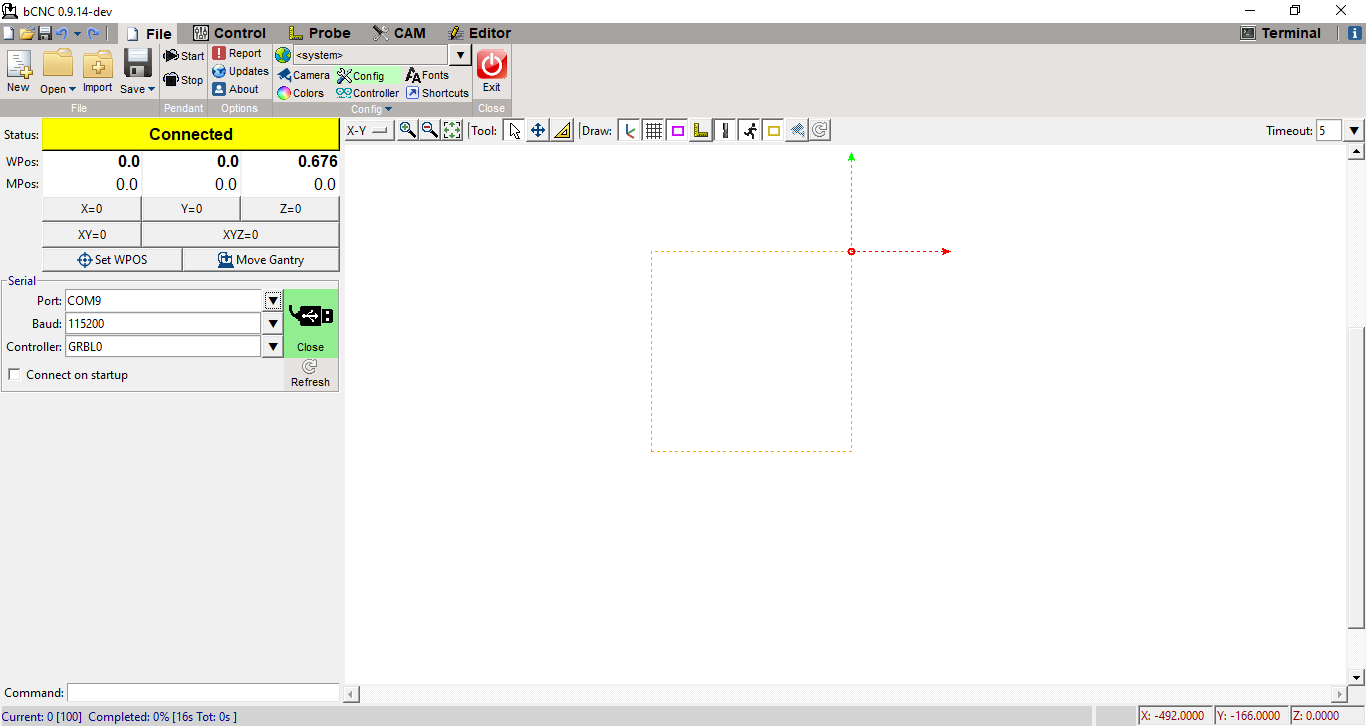Toggle drawing of the rapid motion runner
The height and width of the screenshot is (726, 1366).
click(749, 130)
